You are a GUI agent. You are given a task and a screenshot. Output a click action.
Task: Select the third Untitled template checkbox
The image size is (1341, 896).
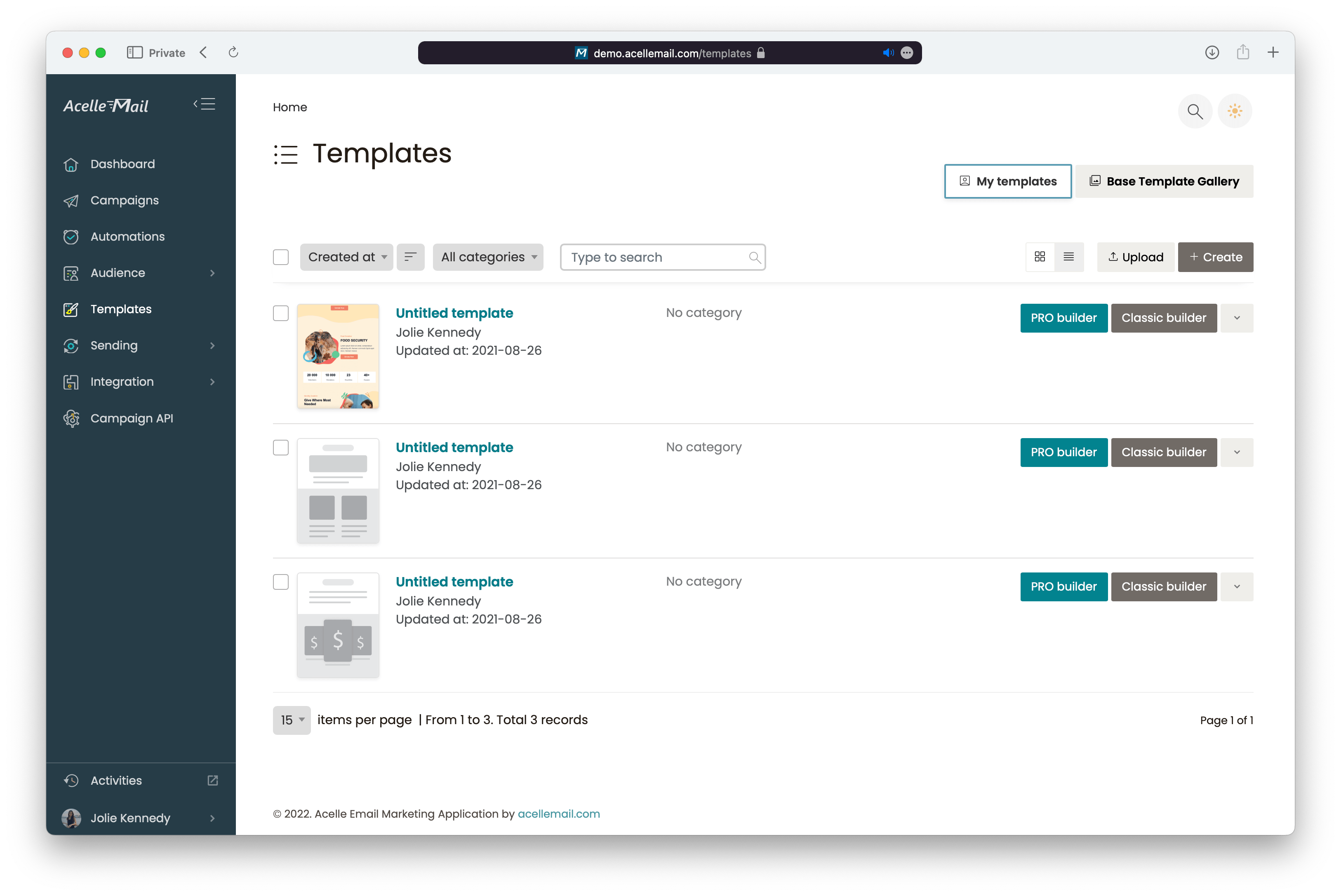pyautogui.click(x=281, y=582)
